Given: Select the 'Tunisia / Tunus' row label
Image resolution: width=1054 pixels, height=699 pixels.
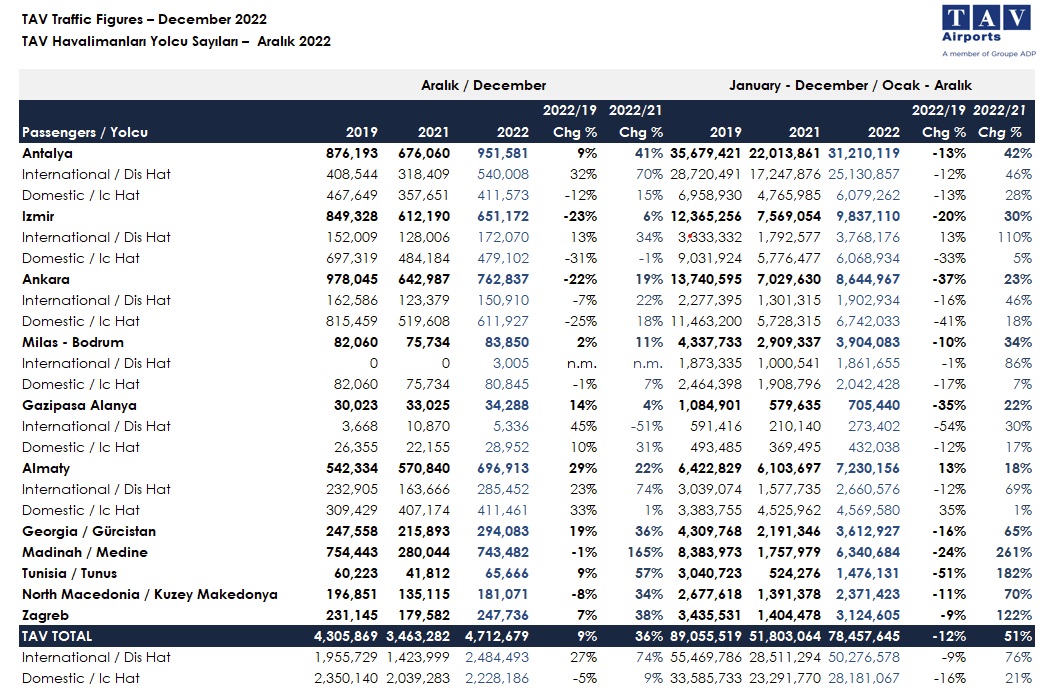Looking at the screenshot, I should pos(69,573).
